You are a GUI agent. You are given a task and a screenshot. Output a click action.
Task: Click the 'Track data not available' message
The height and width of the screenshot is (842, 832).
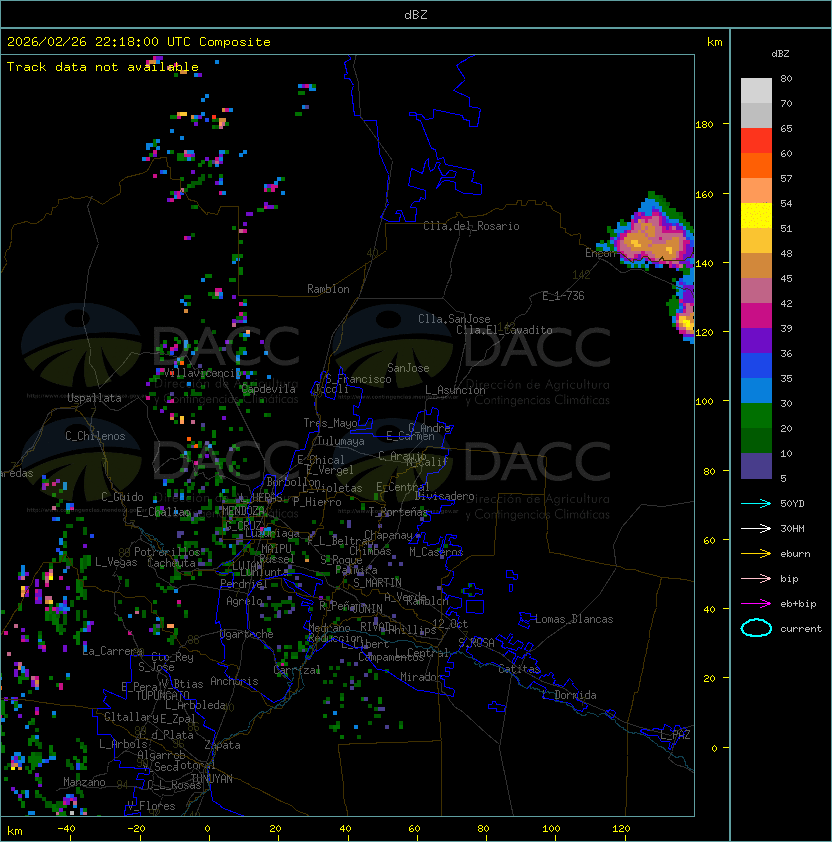(x=103, y=67)
